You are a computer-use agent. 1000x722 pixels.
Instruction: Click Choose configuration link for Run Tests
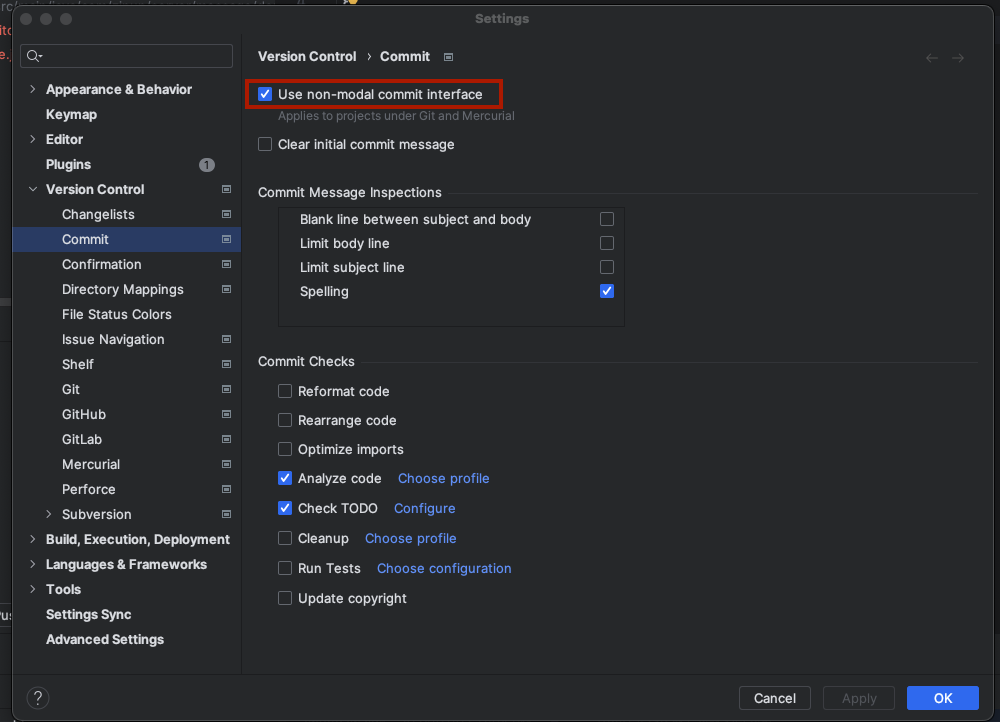click(x=444, y=568)
